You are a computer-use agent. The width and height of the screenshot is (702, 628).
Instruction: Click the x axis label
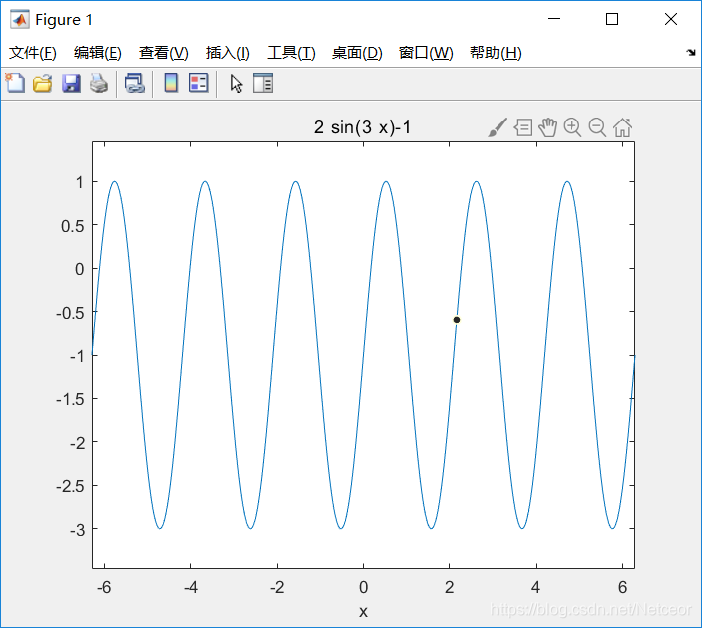(363, 611)
